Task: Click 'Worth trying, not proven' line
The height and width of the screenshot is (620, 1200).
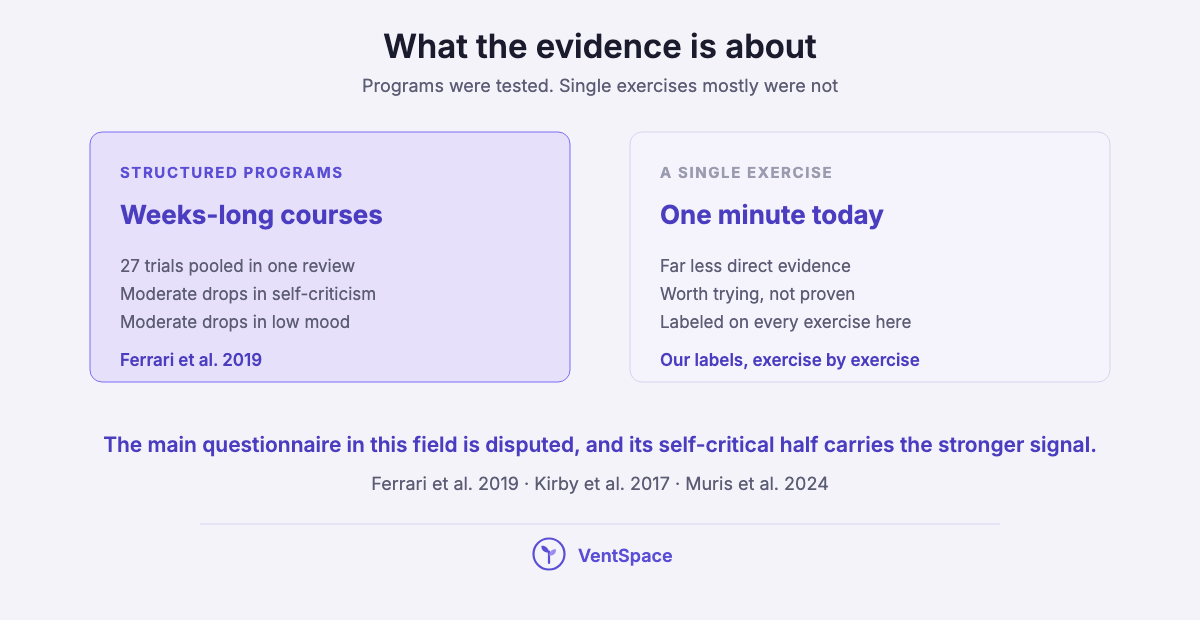Action: 757,294
